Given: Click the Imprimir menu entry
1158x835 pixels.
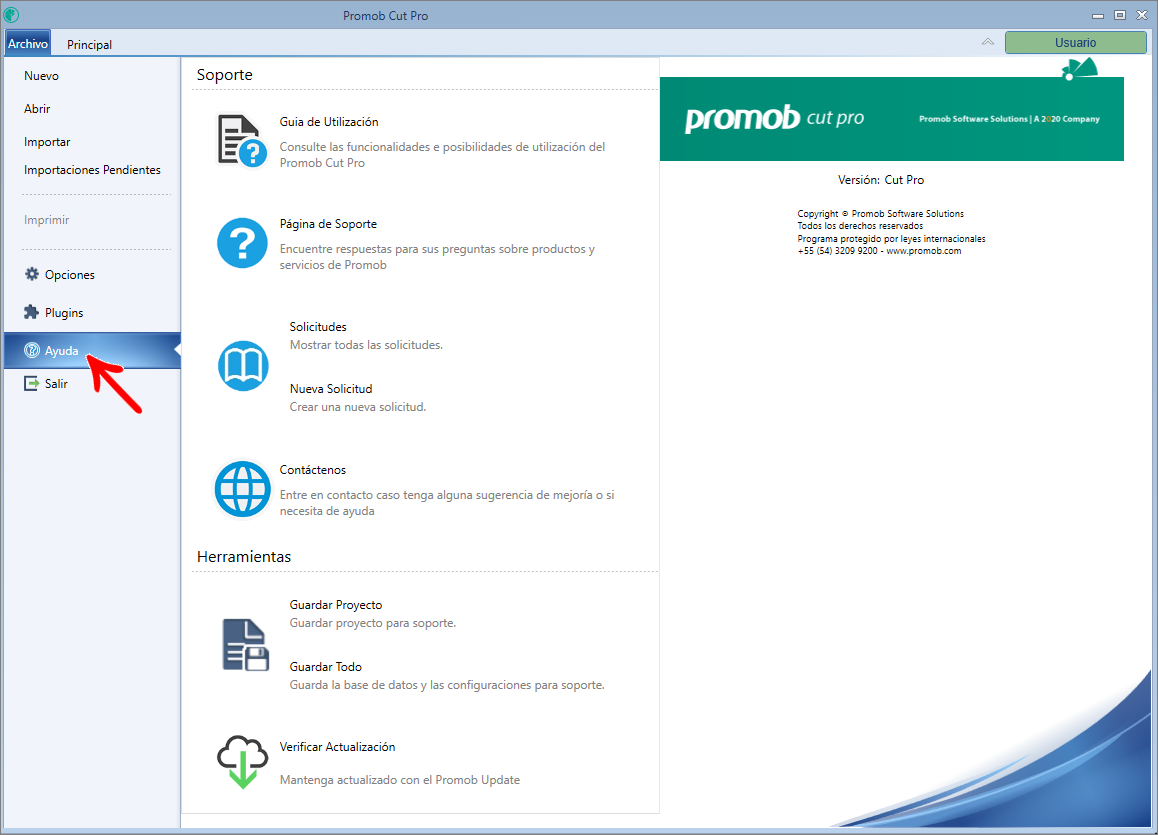Looking at the screenshot, I should tap(47, 220).
